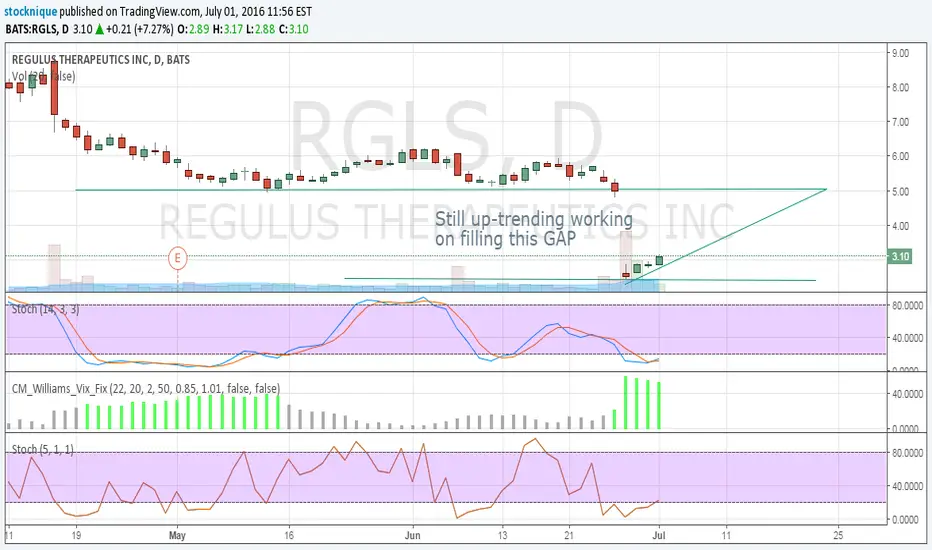The width and height of the screenshot is (932, 550).
Task: Click the opening price value O:2.89
Action: [x=193, y=29]
